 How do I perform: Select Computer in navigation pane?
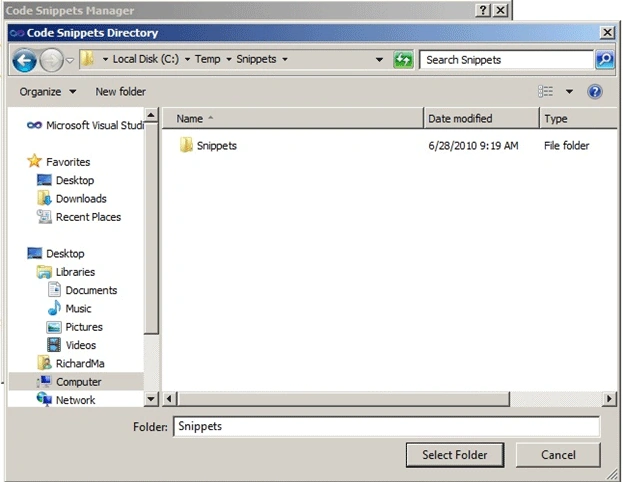point(78,382)
